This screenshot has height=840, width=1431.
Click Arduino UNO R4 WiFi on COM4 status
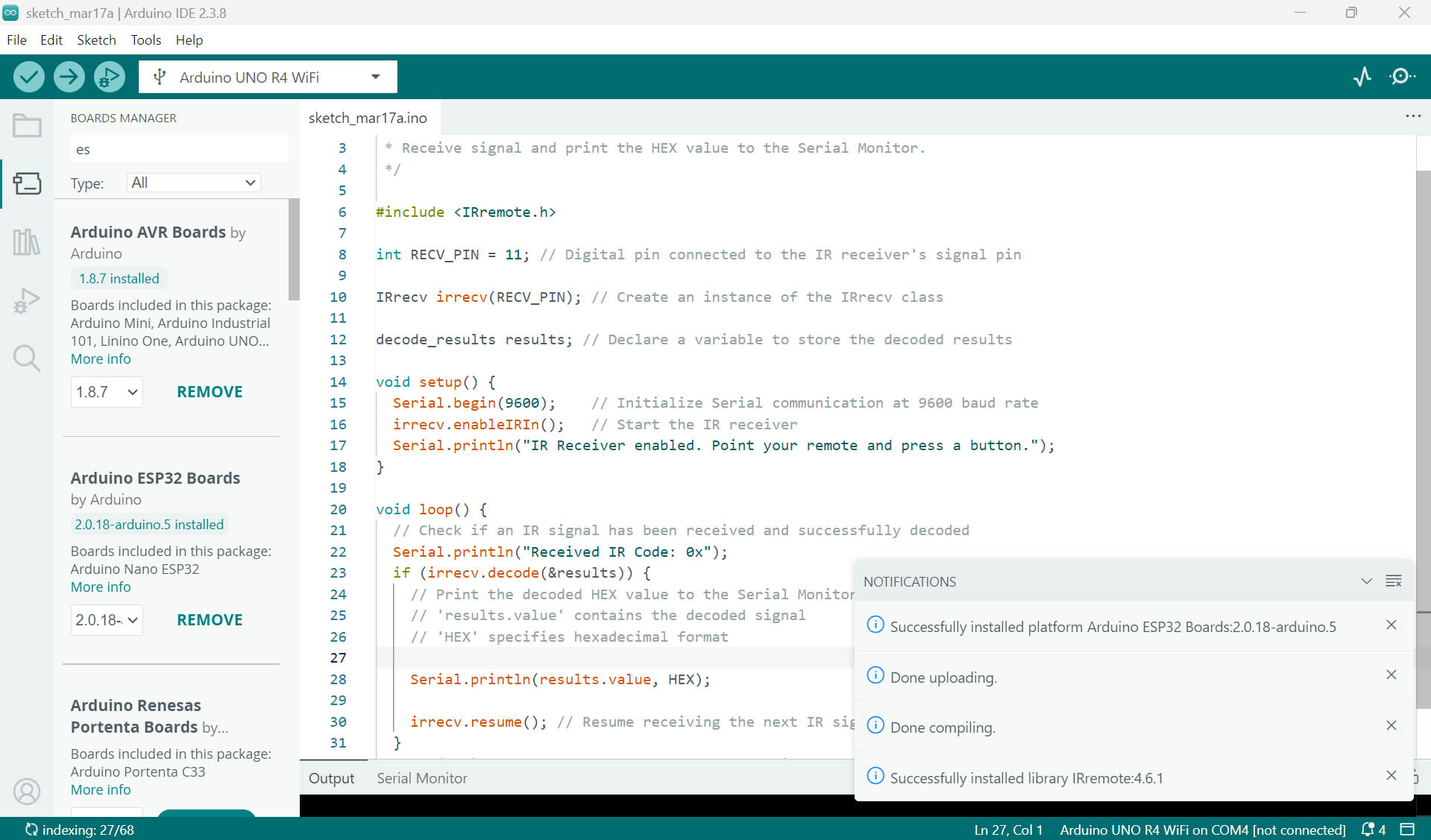1203,830
